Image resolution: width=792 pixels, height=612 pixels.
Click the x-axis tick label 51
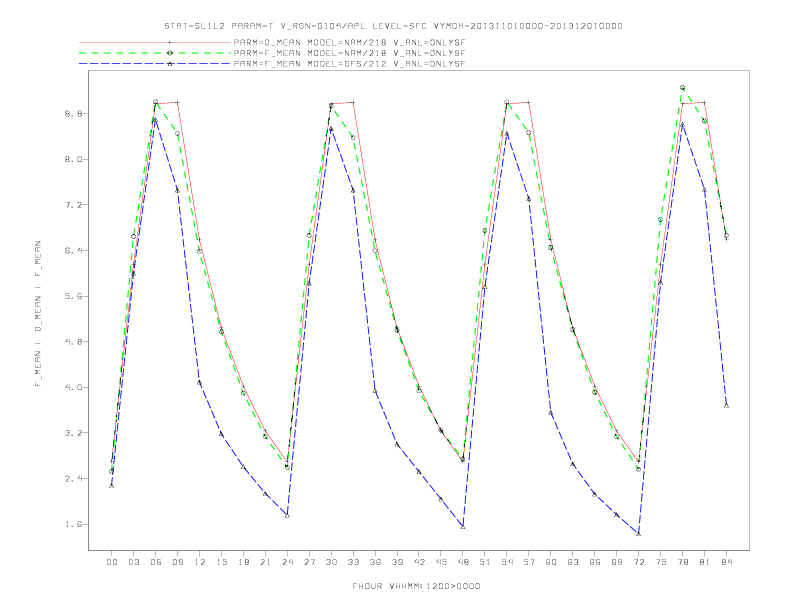pyautogui.click(x=485, y=562)
